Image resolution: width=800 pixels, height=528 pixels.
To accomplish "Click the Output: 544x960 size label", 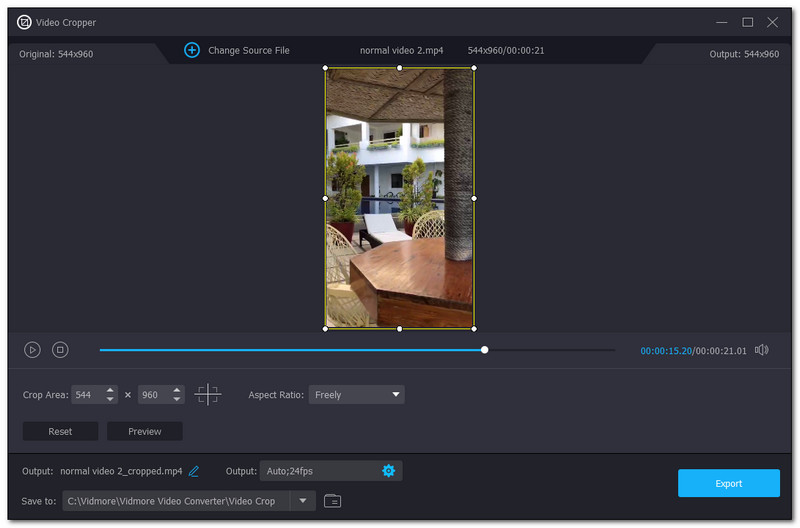I will 744,54.
